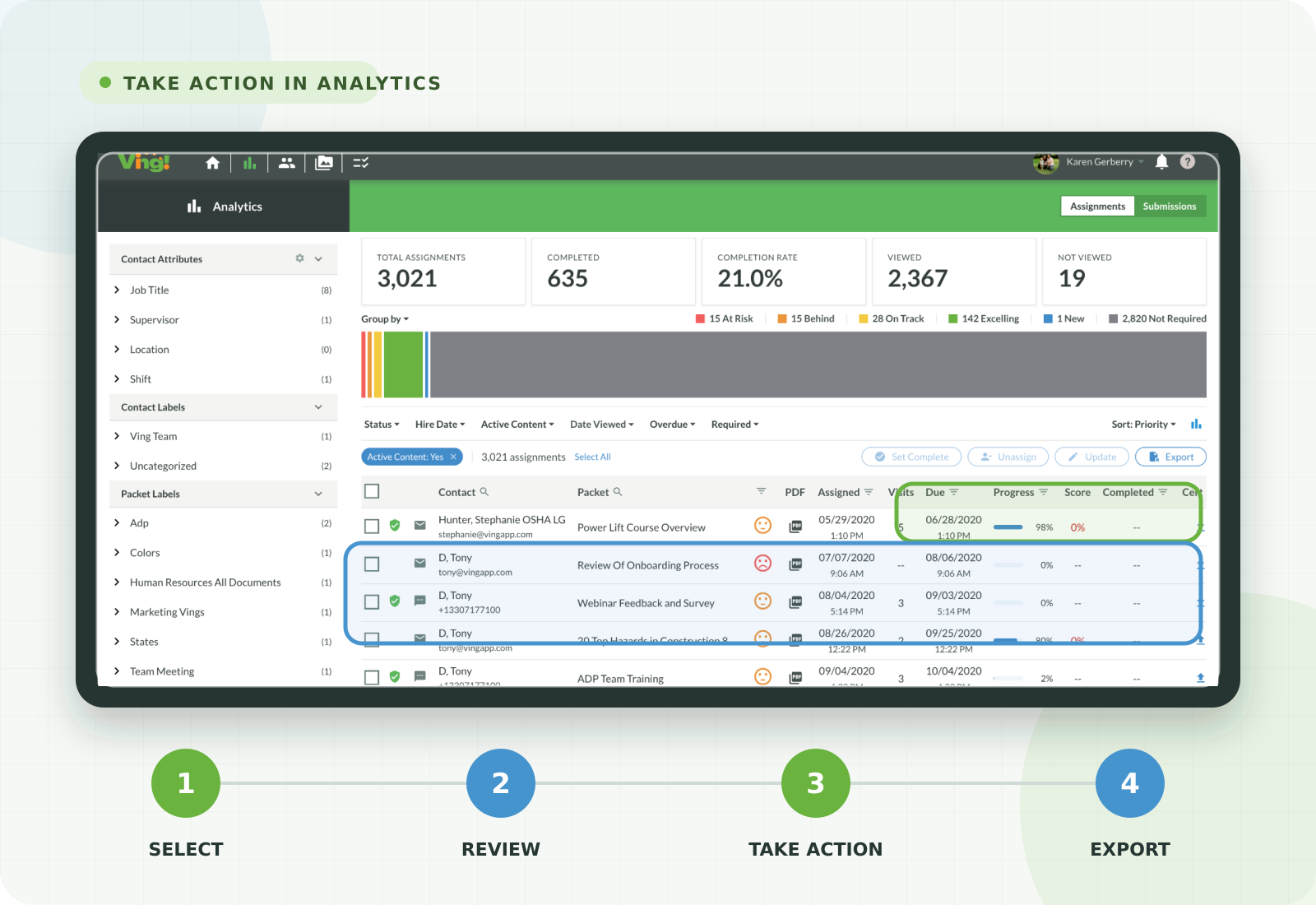This screenshot has width=1316, height=905.
Task: Open the Required filter dropdown
Action: (735, 425)
